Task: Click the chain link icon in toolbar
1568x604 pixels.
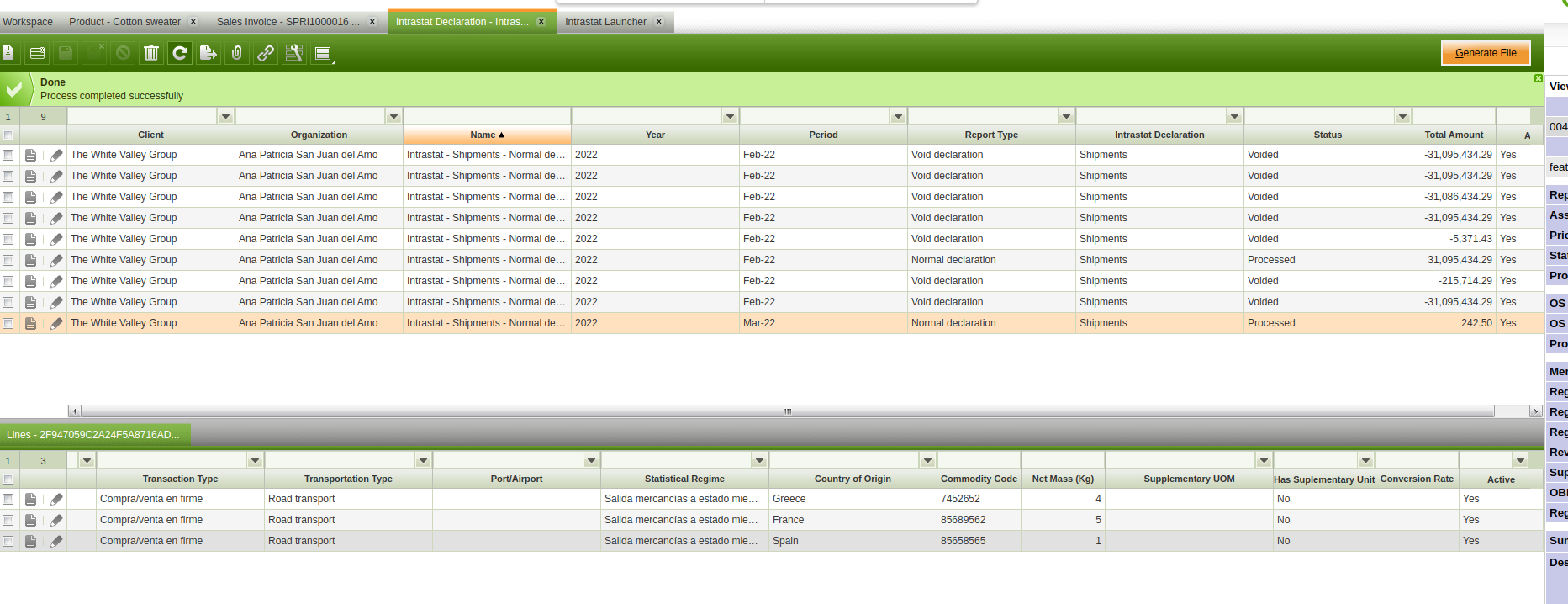Action: [266, 54]
